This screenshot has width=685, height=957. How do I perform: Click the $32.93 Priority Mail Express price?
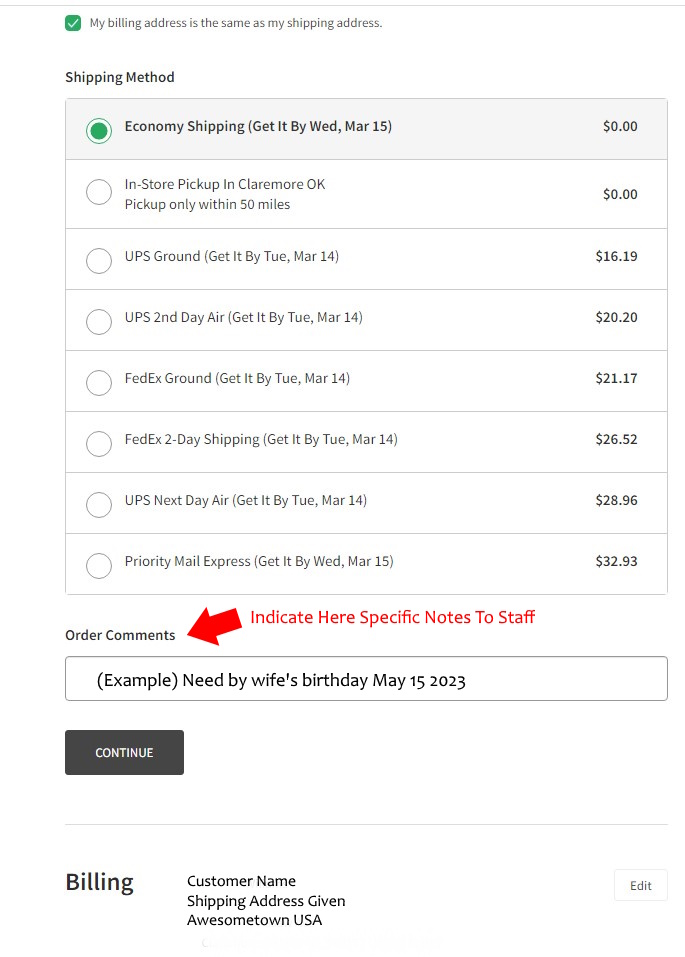pyautogui.click(x=616, y=561)
